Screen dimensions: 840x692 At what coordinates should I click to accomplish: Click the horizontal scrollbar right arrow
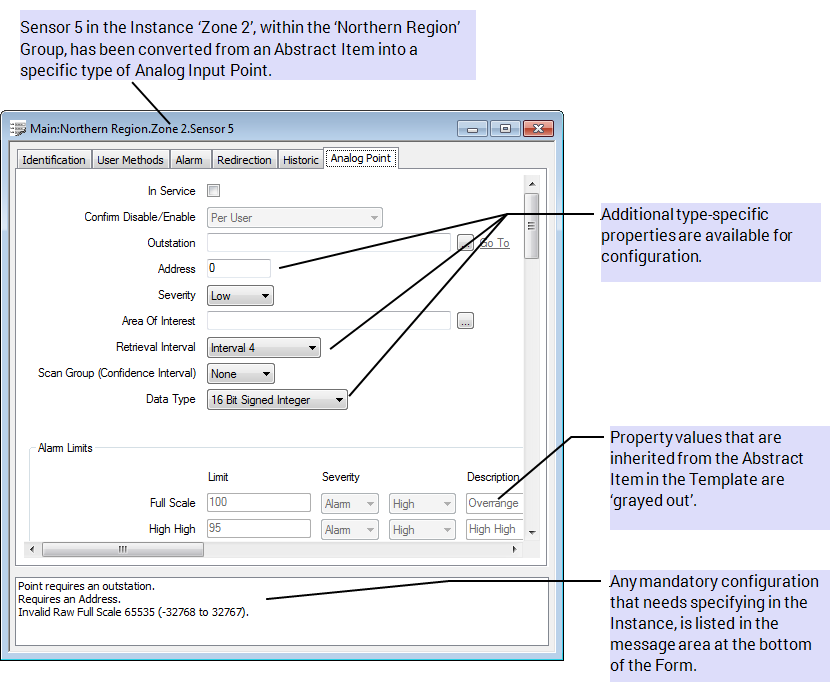click(x=515, y=549)
